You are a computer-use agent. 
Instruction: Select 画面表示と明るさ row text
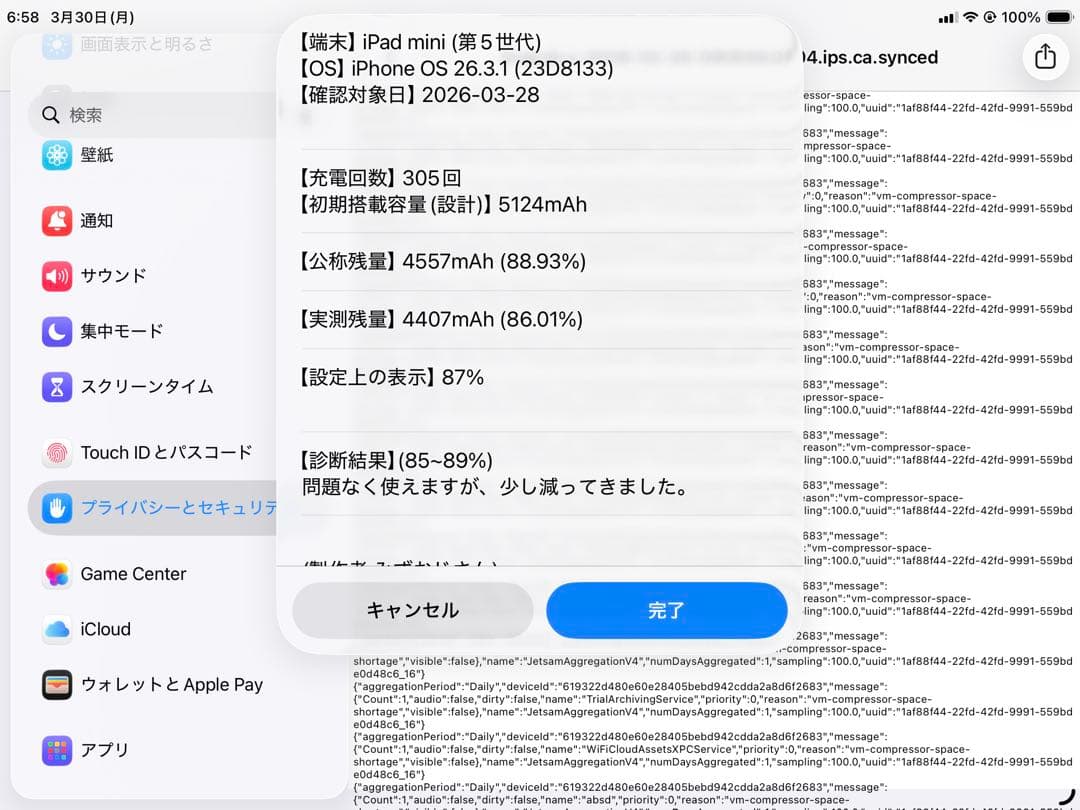point(147,44)
